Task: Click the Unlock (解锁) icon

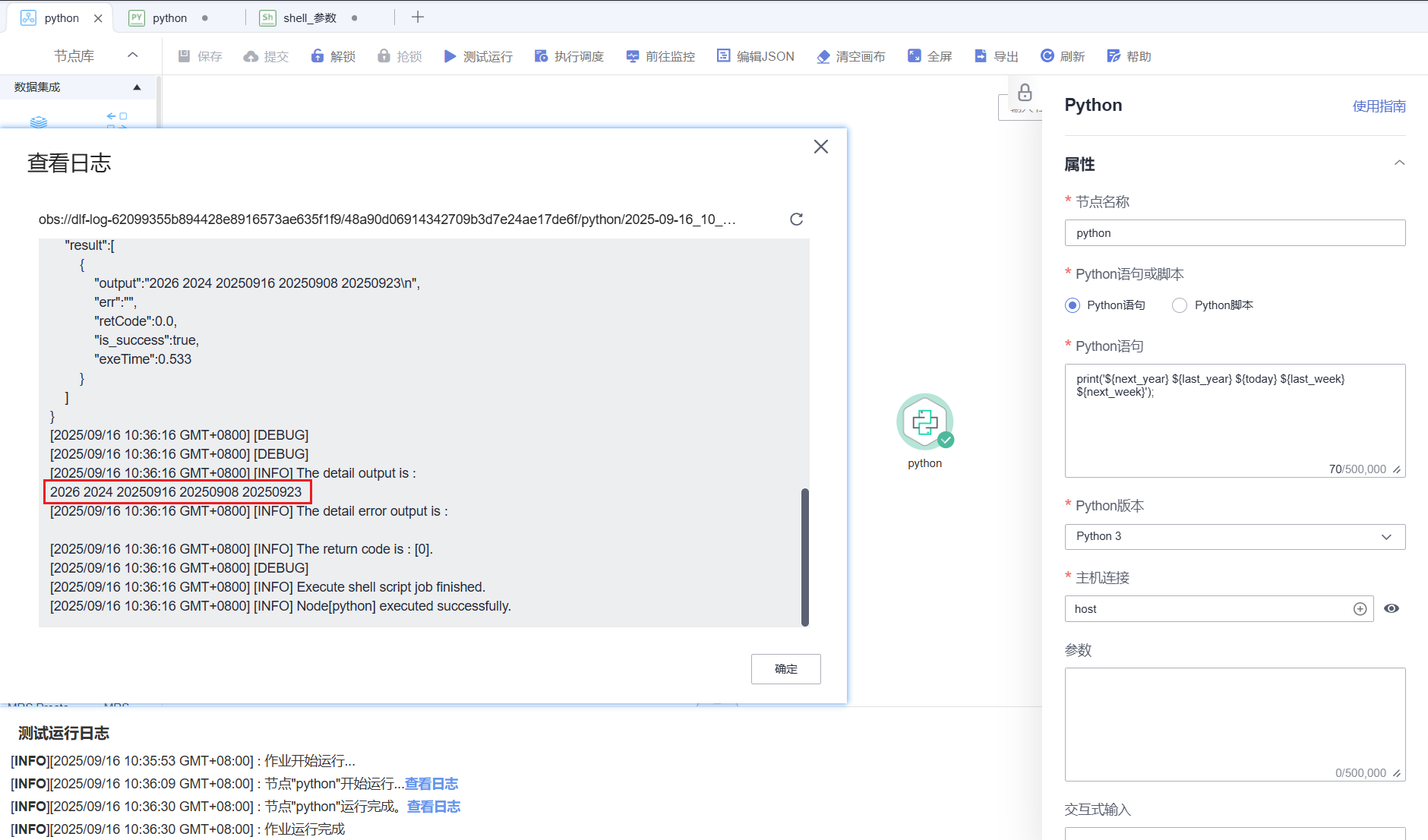Action: [318, 56]
